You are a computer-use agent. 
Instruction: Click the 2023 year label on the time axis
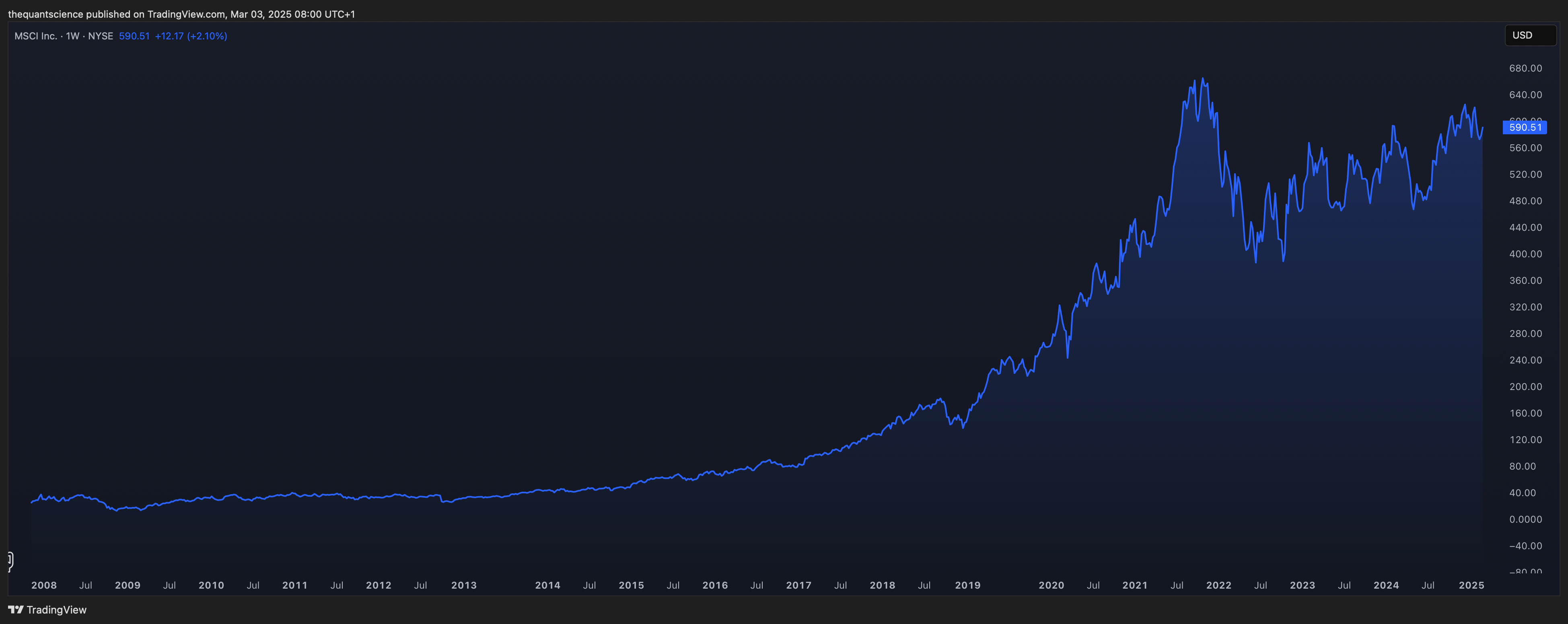pos(1303,585)
